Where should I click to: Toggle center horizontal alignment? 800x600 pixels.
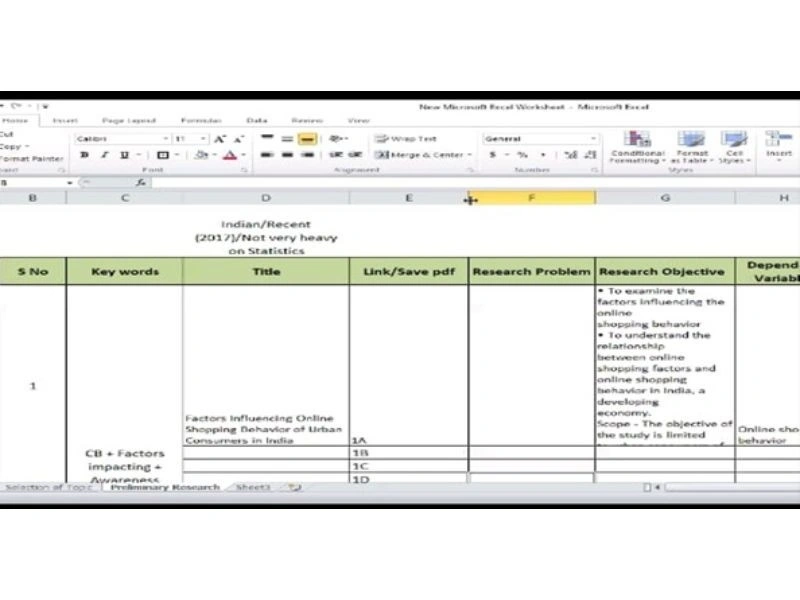point(287,155)
